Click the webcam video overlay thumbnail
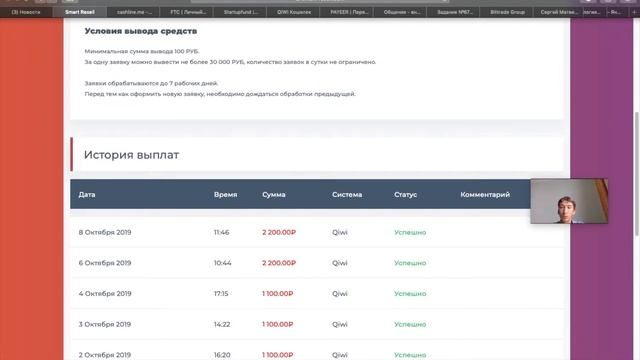The height and width of the screenshot is (360, 640). 569,201
